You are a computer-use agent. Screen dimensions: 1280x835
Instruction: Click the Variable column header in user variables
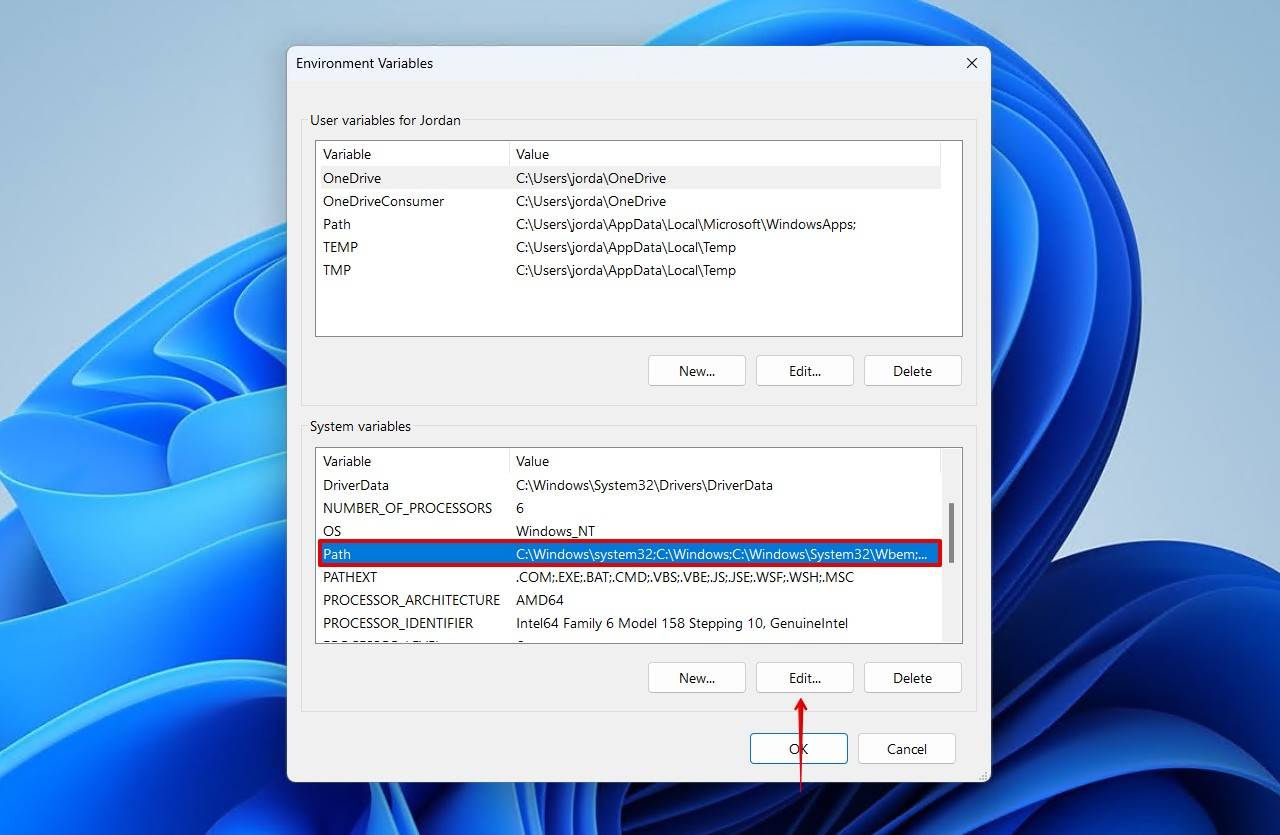tap(413, 154)
